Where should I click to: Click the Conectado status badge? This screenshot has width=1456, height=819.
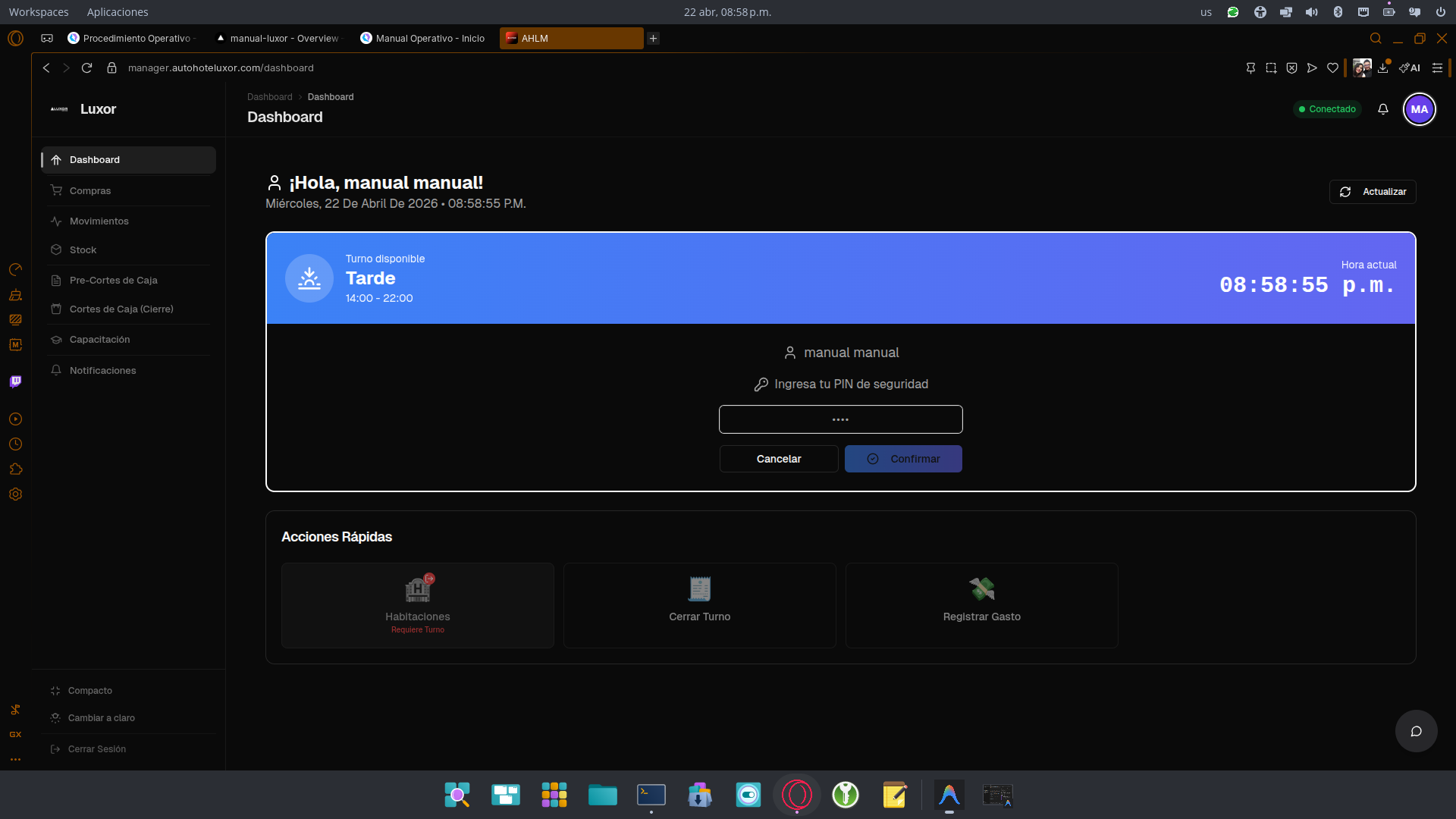[1328, 109]
